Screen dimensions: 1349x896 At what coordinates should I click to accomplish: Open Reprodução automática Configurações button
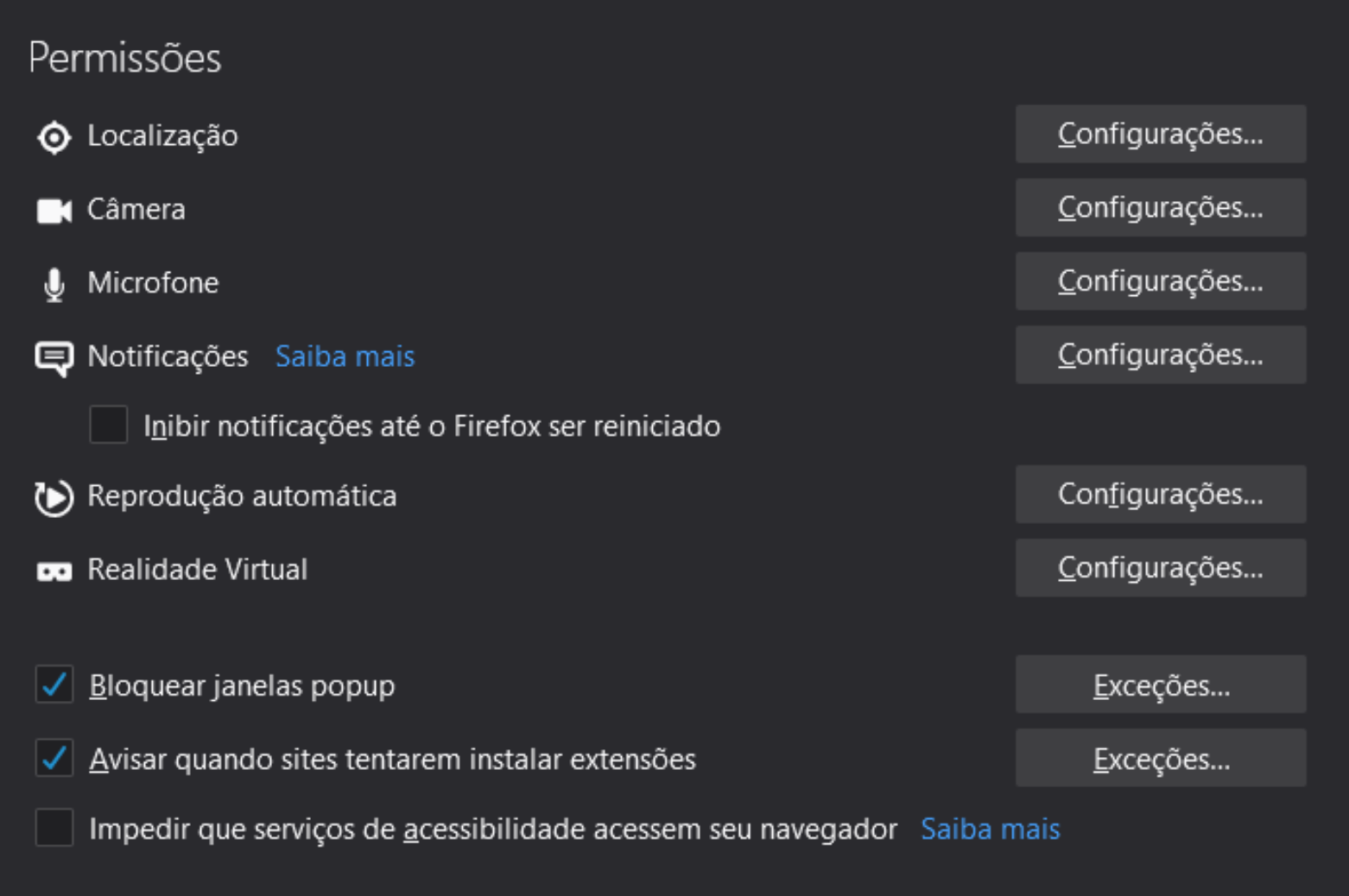tap(1160, 495)
